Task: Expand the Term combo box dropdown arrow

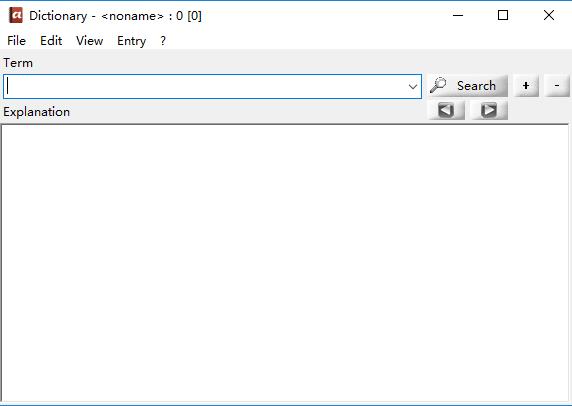Action: coord(413,87)
